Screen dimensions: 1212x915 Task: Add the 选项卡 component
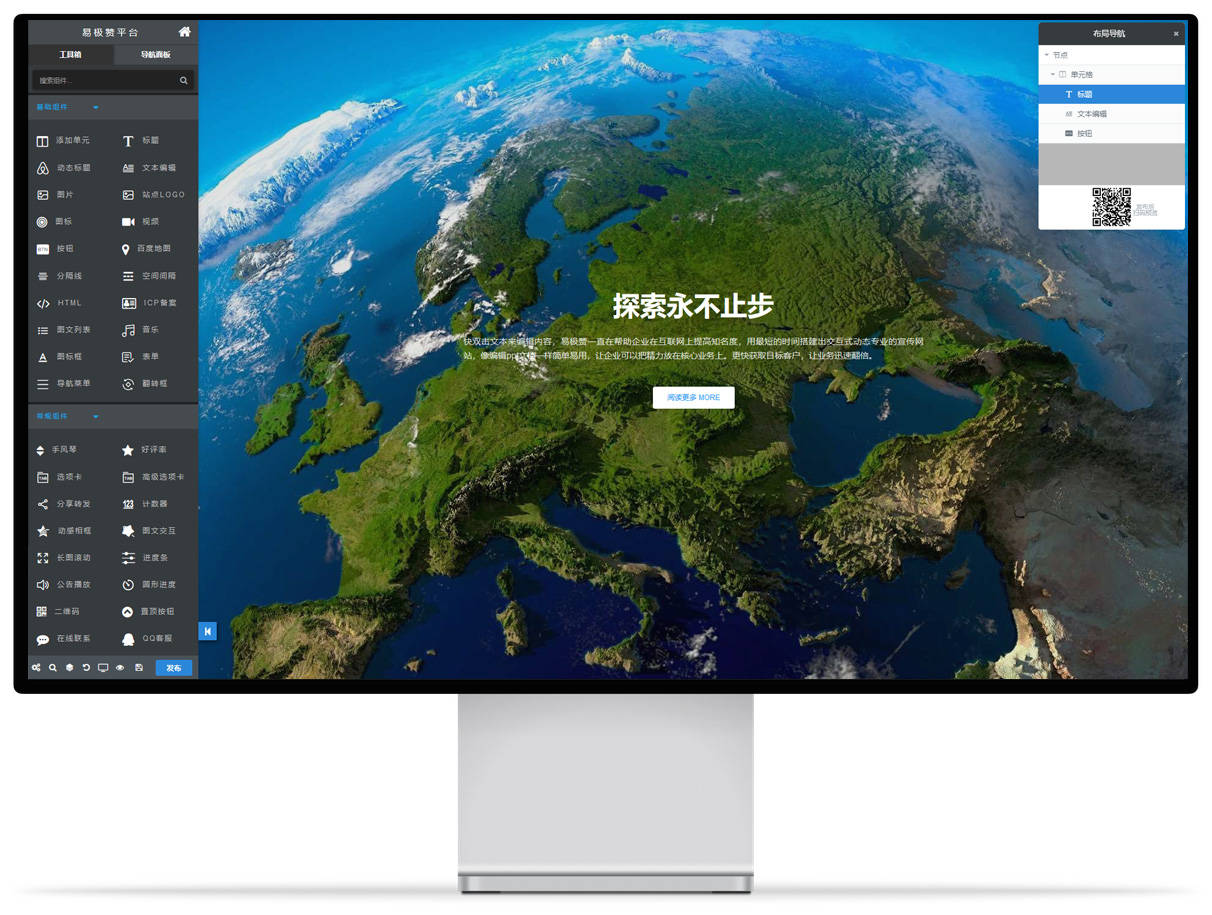pos(60,478)
